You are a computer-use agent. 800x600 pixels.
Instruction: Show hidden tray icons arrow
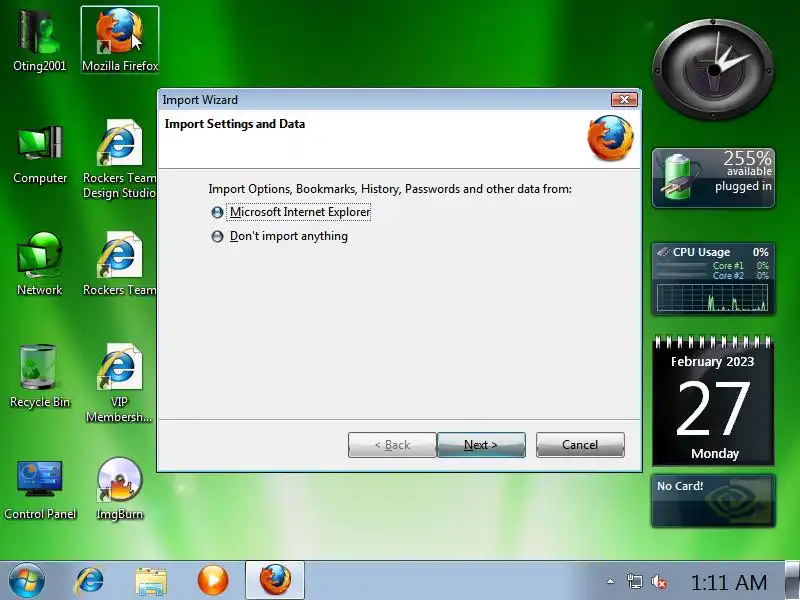pos(611,581)
